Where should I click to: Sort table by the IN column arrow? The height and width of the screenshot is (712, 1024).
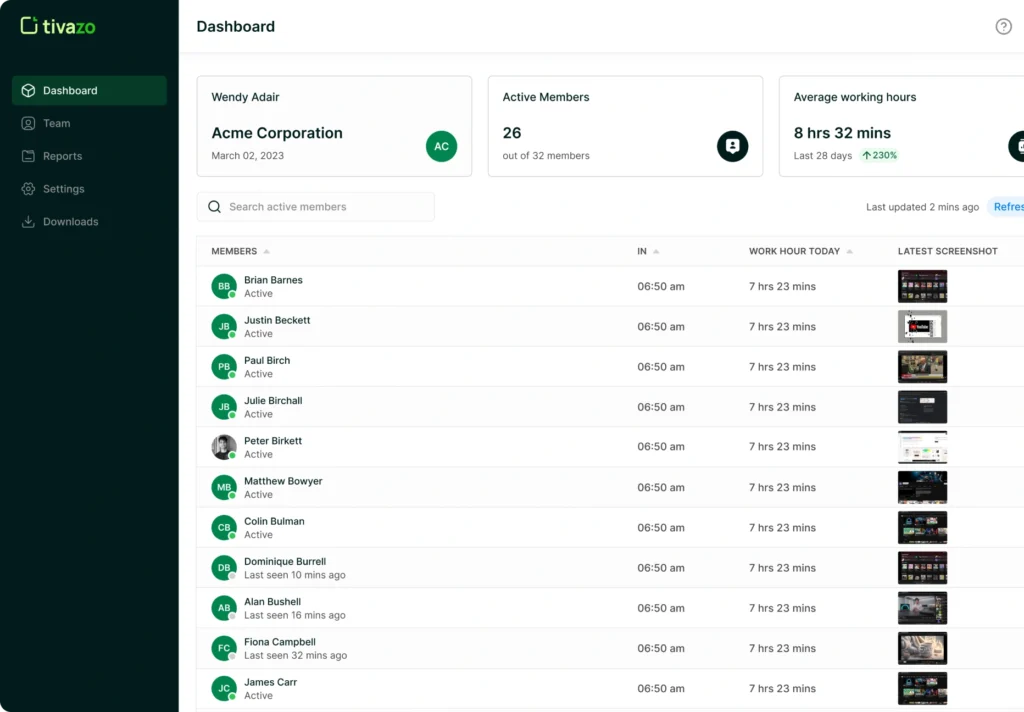coord(656,252)
